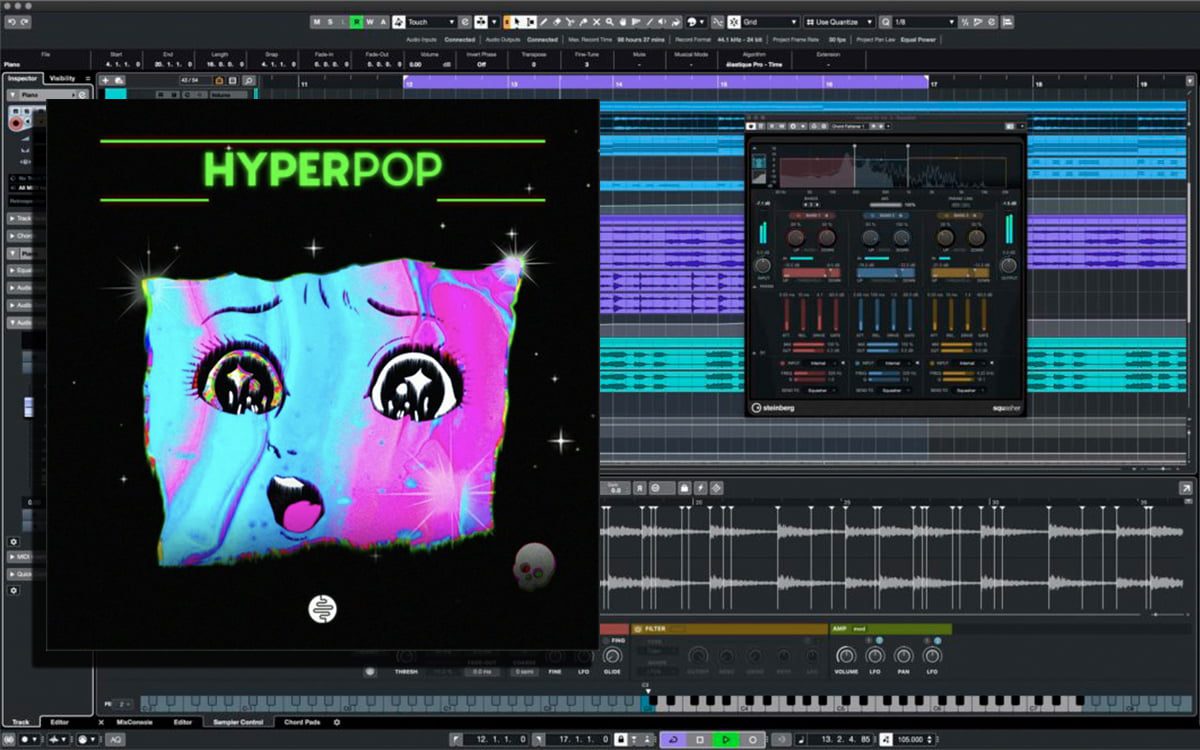This screenshot has width=1200, height=750.
Task: Click sampler THRESH knob
Action: coord(406,656)
